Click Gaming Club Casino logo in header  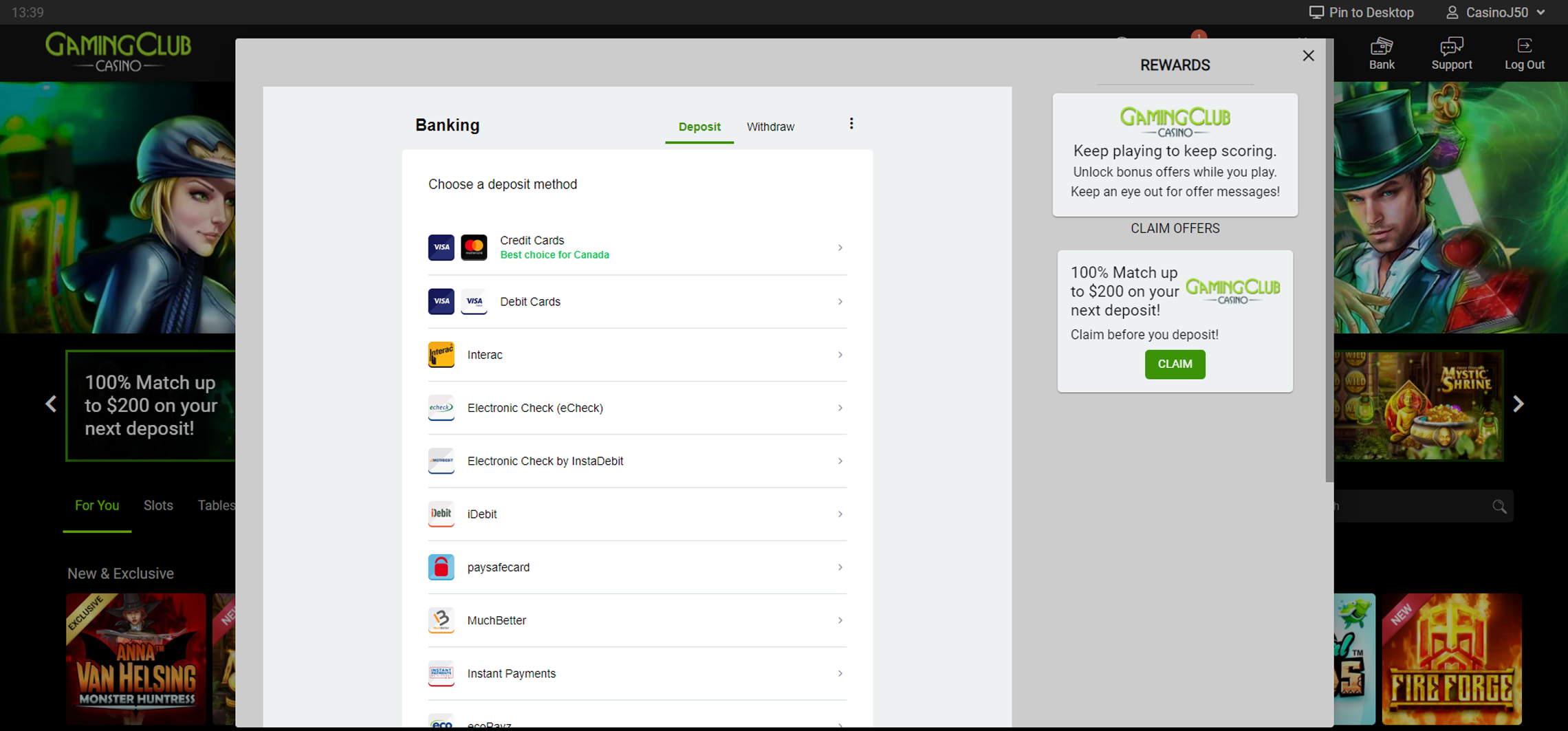click(118, 53)
